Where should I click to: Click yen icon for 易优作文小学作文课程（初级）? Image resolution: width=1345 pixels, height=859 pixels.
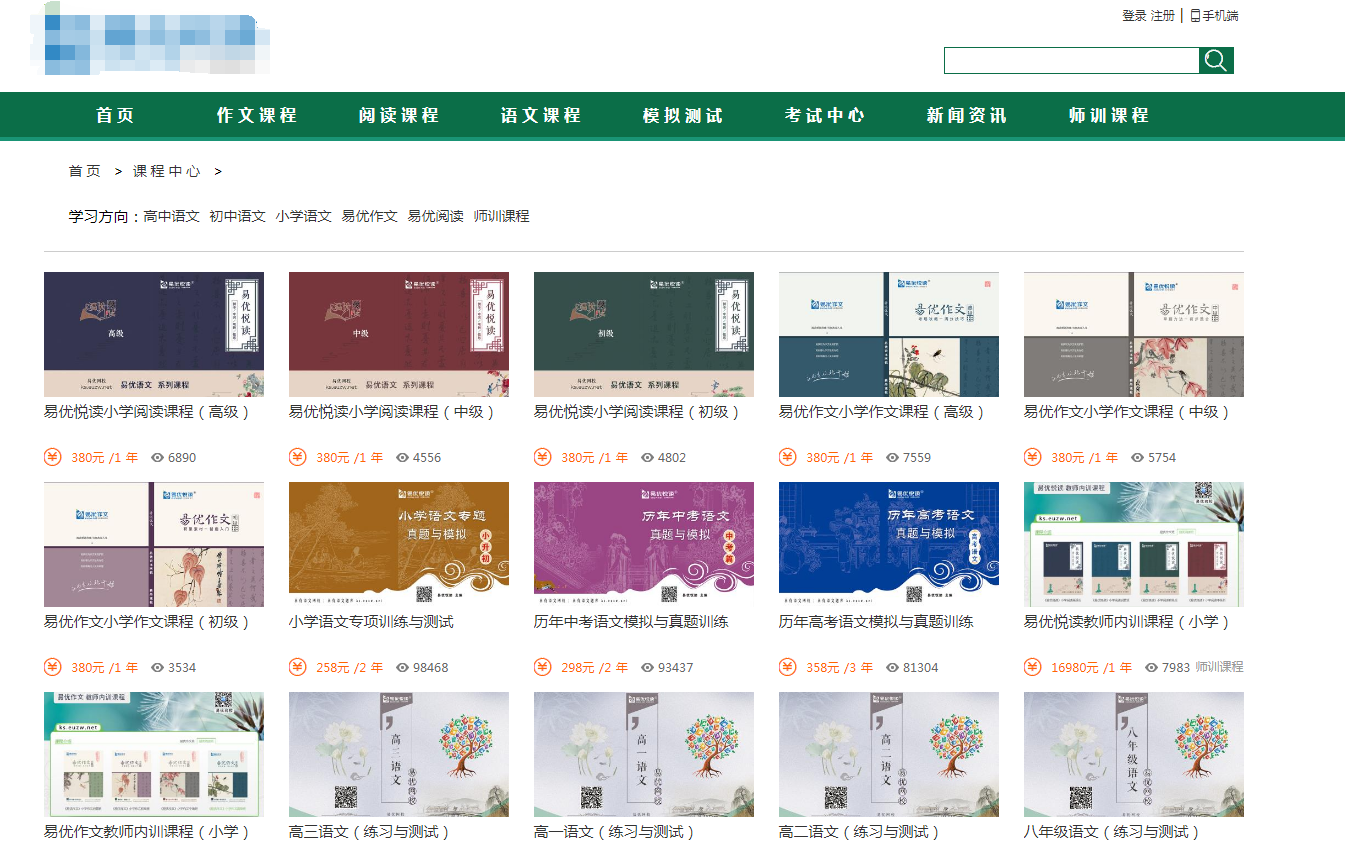pyautogui.click(x=53, y=667)
